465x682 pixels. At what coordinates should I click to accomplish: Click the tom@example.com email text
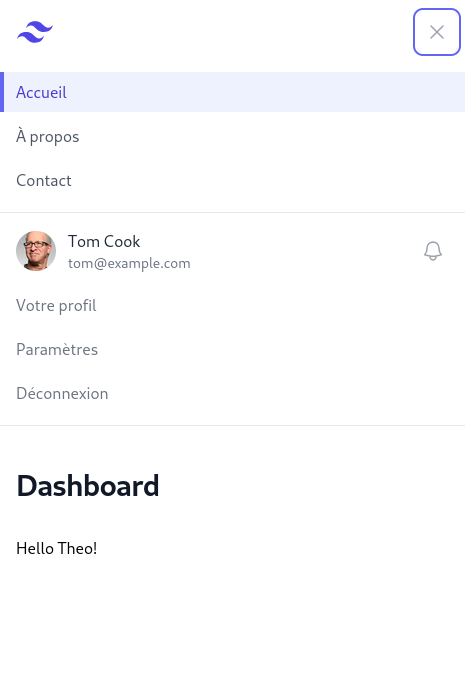[129, 264]
